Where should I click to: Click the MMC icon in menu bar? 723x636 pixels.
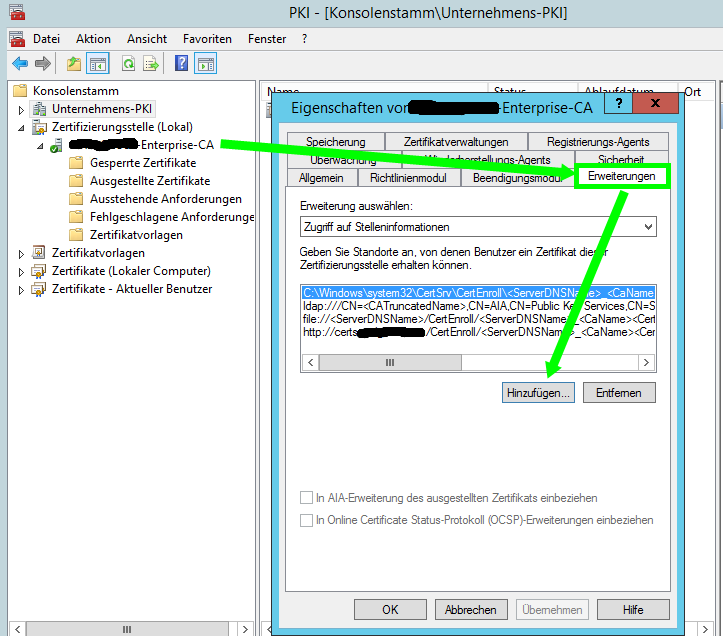[17, 39]
